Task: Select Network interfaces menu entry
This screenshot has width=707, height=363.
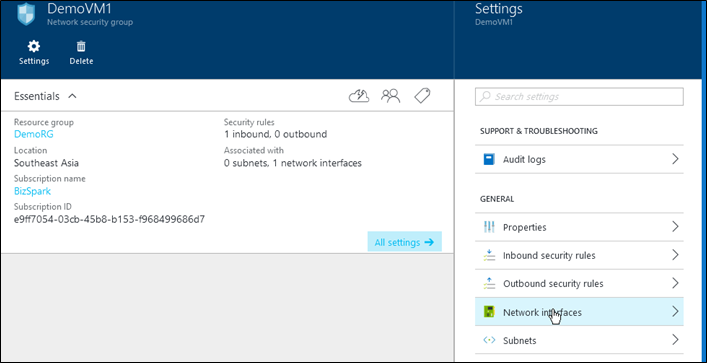Action: [x=579, y=312]
